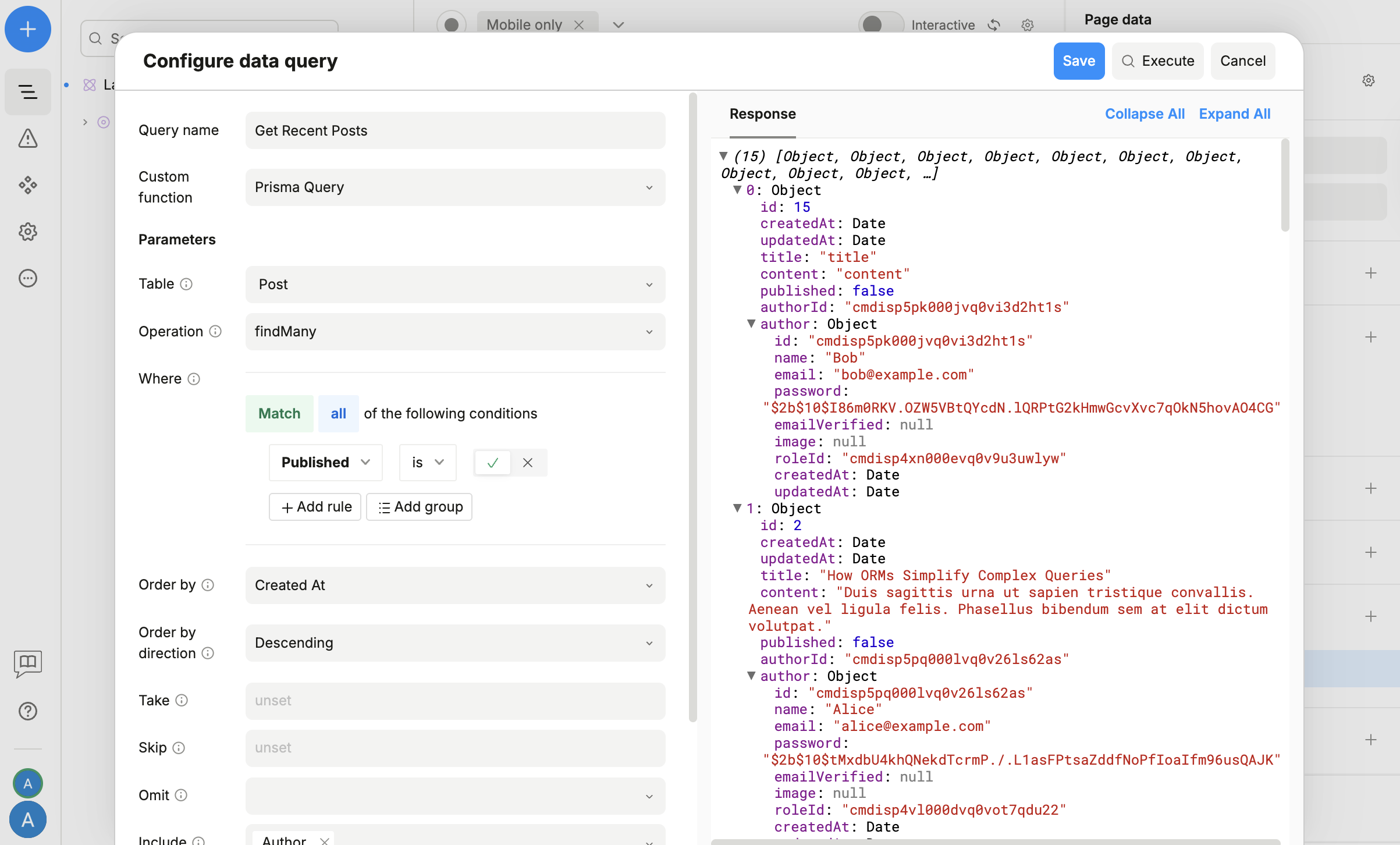Select the Response tab
The image size is (1400, 845).
tap(762, 114)
